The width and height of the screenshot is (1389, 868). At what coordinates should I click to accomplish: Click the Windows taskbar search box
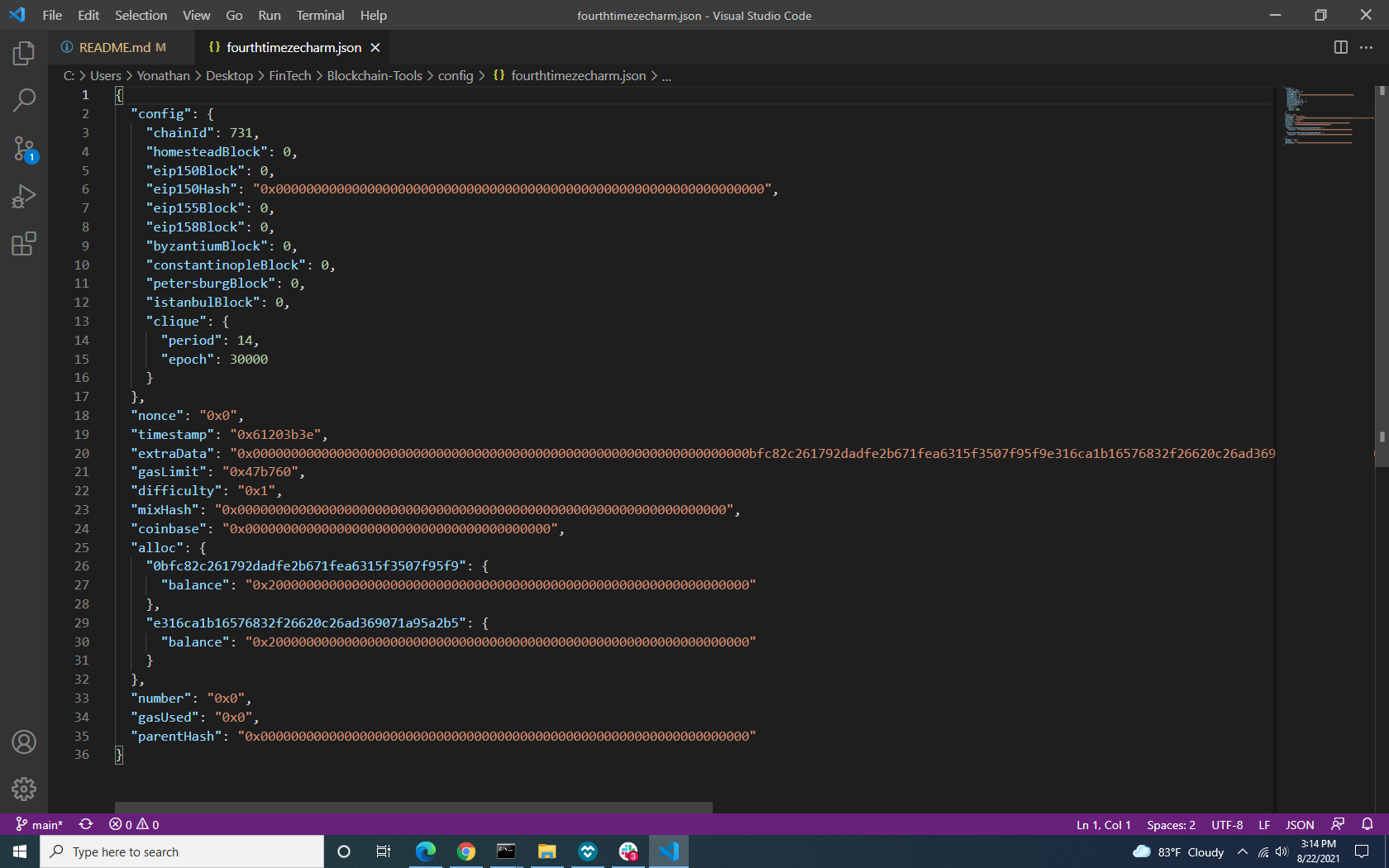(x=182, y=851)
